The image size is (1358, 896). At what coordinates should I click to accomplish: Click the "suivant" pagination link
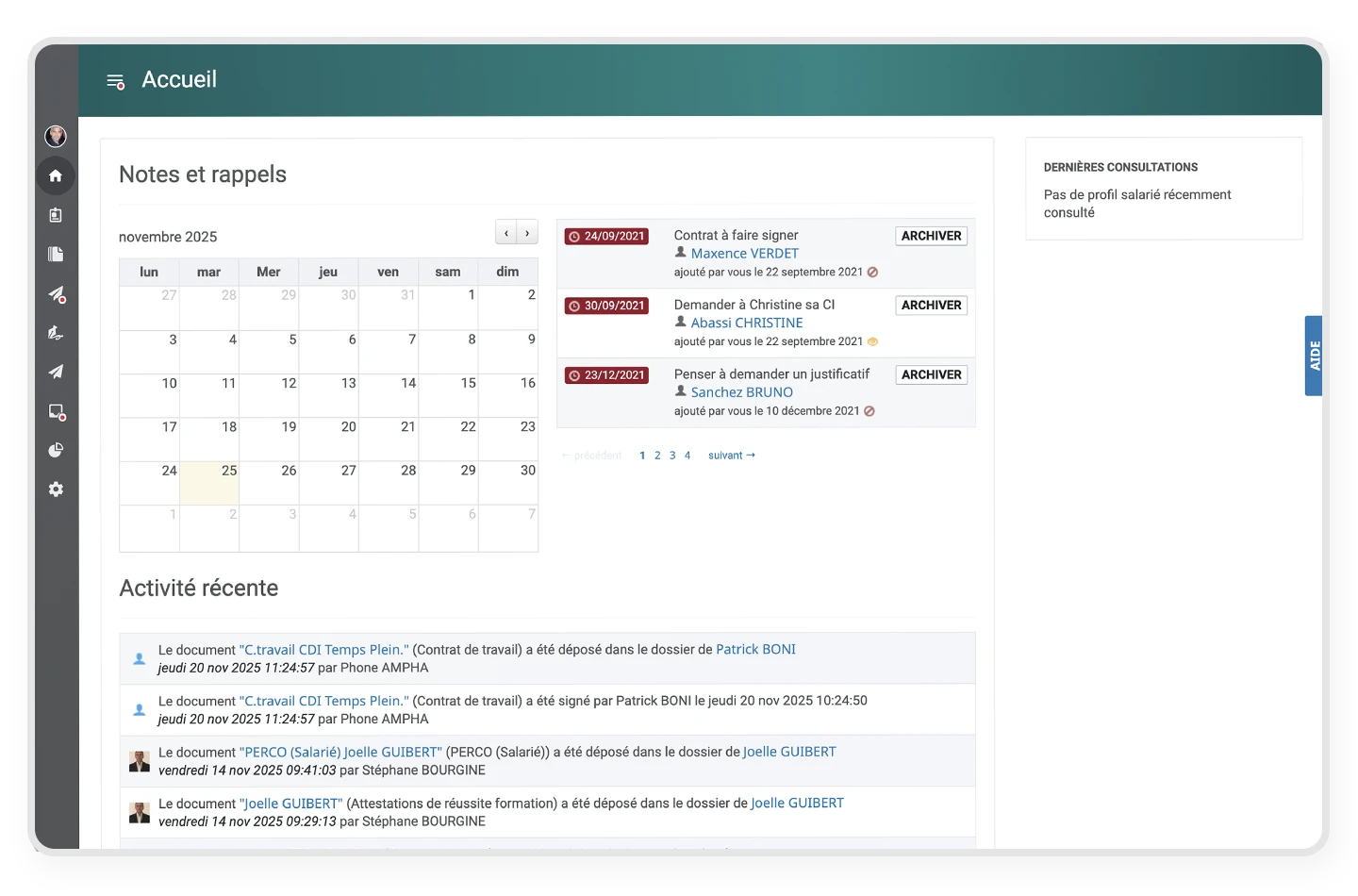point(731,456)
